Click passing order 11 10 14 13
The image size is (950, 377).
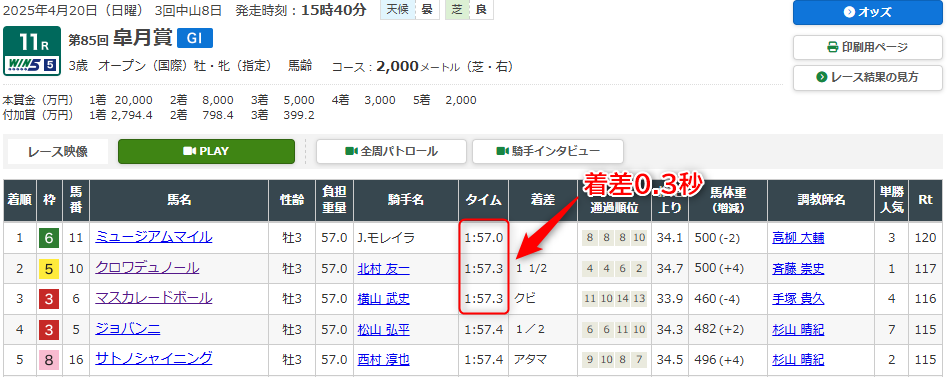pyautogui.click(x=614, y=299)
